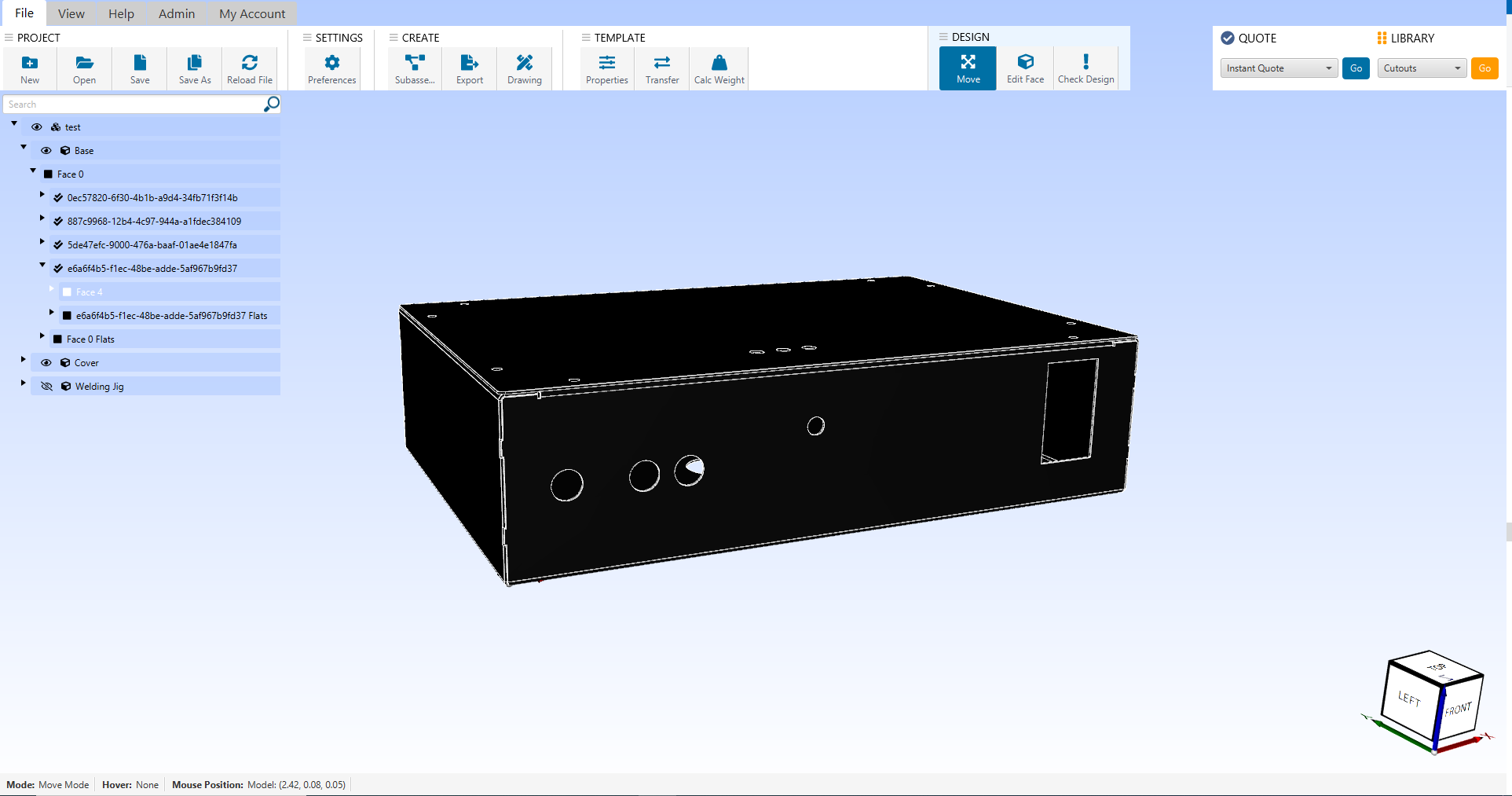1512x796 pixels.
Task: Hide the Cover part
Action: (x=46, y=362)
